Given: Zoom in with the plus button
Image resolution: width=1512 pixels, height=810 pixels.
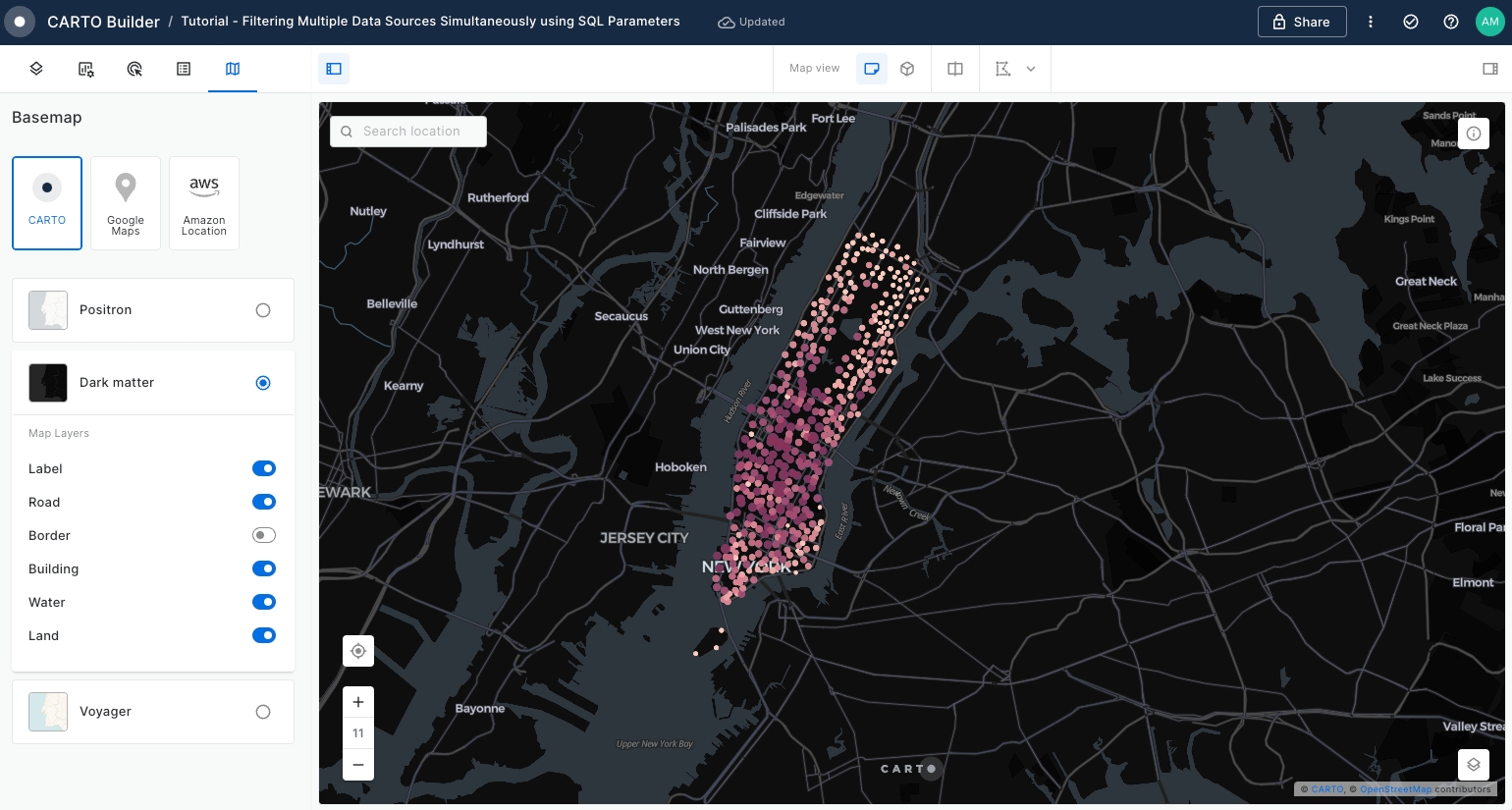Looking at the screenshot, I should (x=358, y=702).
